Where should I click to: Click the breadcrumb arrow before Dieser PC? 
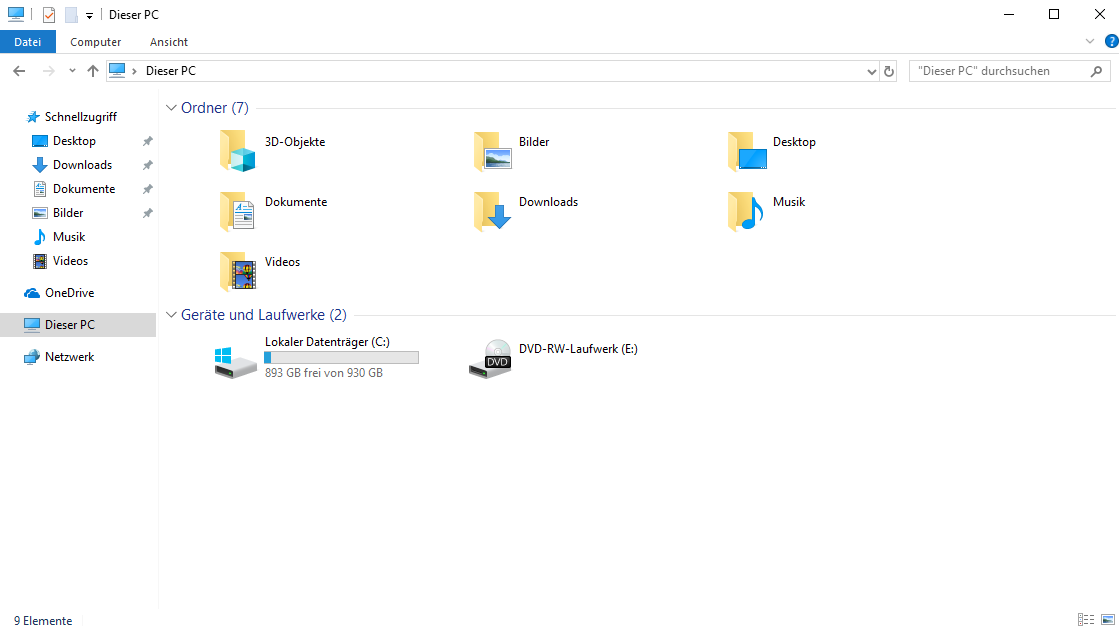tap(134, 71)
